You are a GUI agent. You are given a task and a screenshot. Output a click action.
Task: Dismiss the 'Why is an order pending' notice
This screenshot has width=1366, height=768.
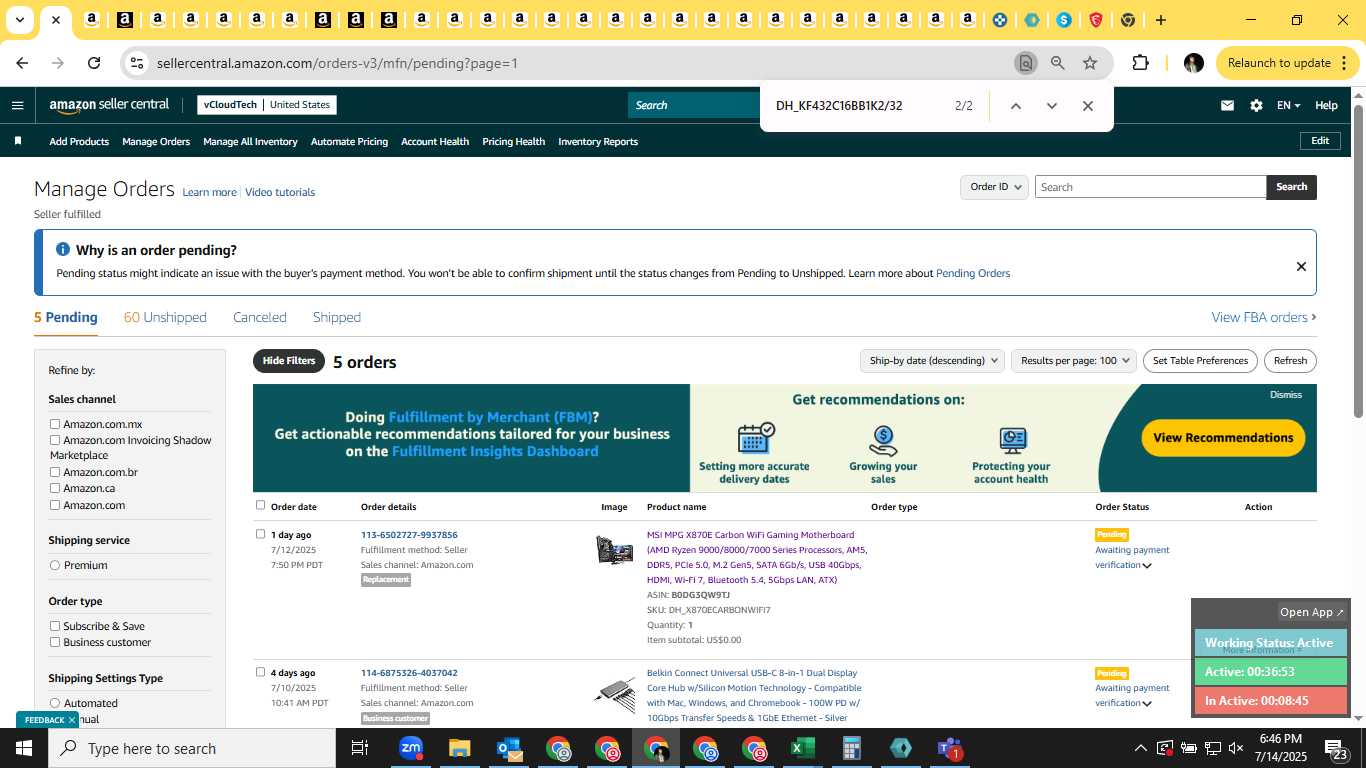click(1301, 266)
